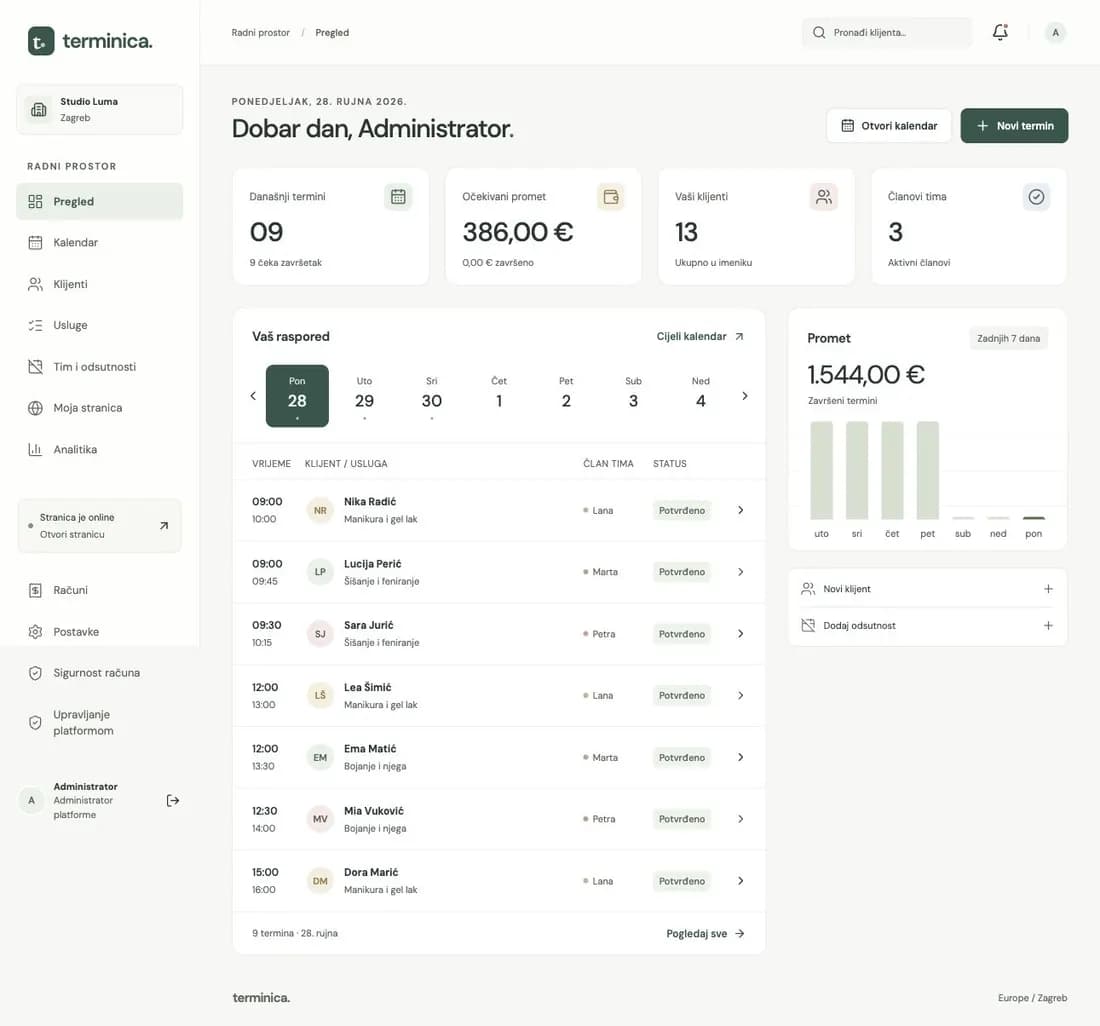
Task: Click the Novi termin button
Action: tap(1014, 126)
